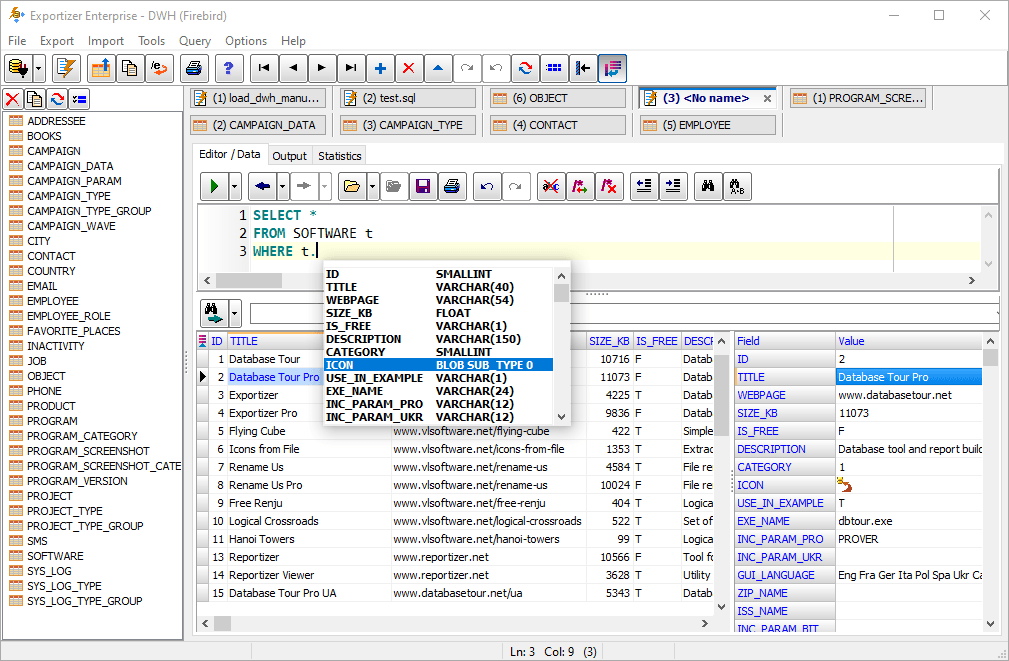Open the run query dropdown arrow

tap(235, 187)
